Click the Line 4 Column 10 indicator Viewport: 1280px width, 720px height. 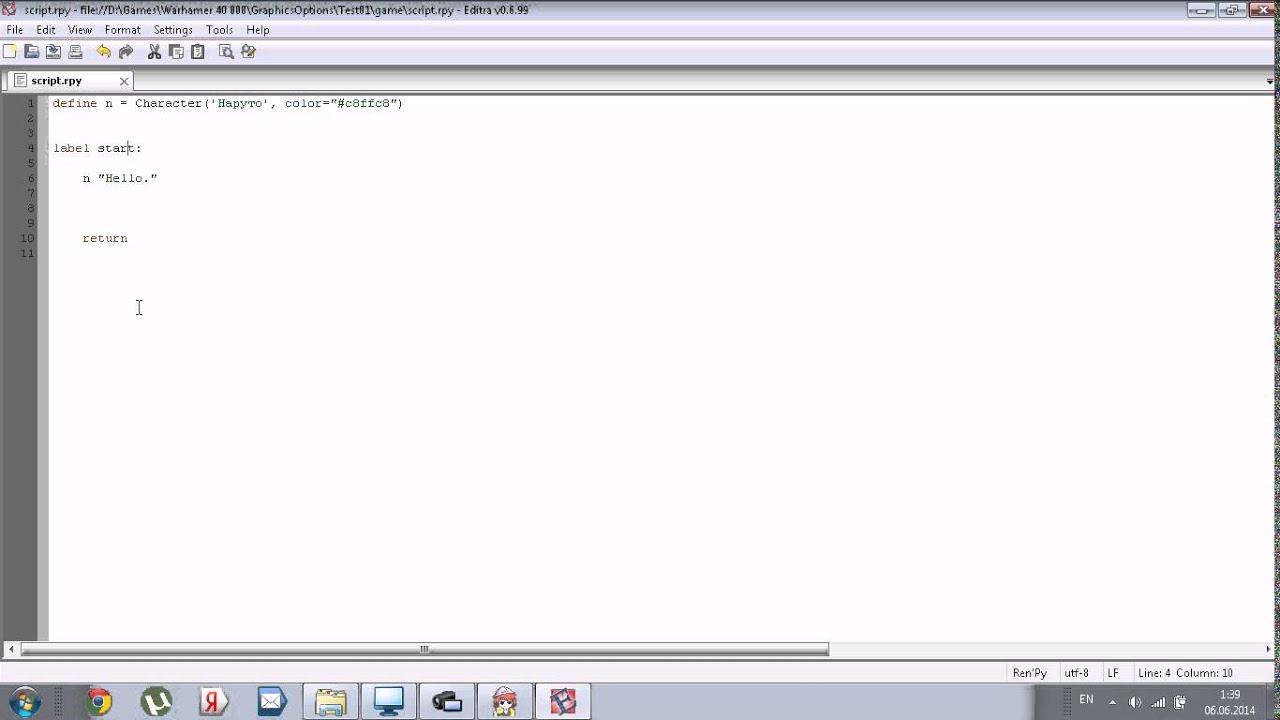point(1185,673)
